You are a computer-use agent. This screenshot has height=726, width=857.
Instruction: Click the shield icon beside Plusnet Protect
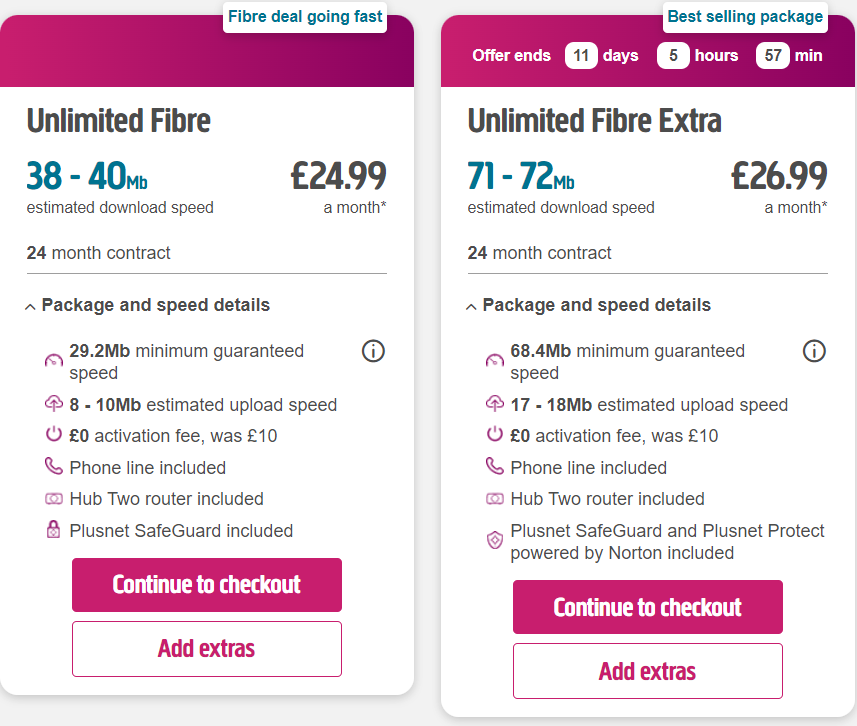pos(494,540)
